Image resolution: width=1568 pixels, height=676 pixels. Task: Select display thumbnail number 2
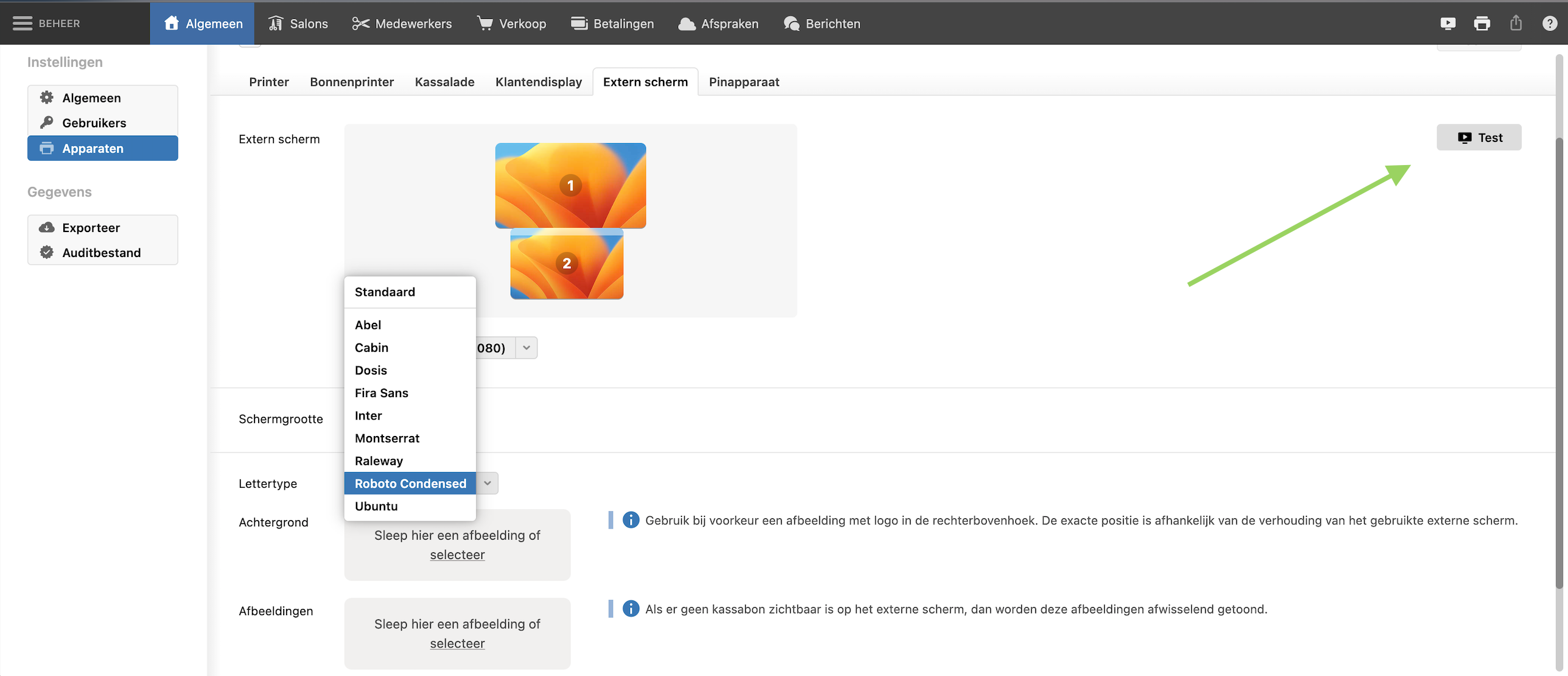coord(567,264)
